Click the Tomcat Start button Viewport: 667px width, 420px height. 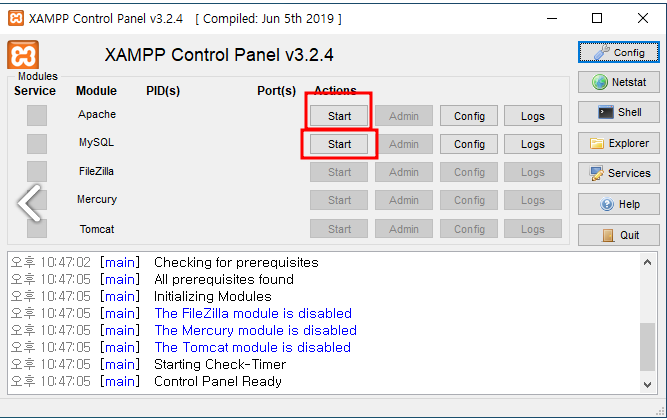tap(339, 229)
